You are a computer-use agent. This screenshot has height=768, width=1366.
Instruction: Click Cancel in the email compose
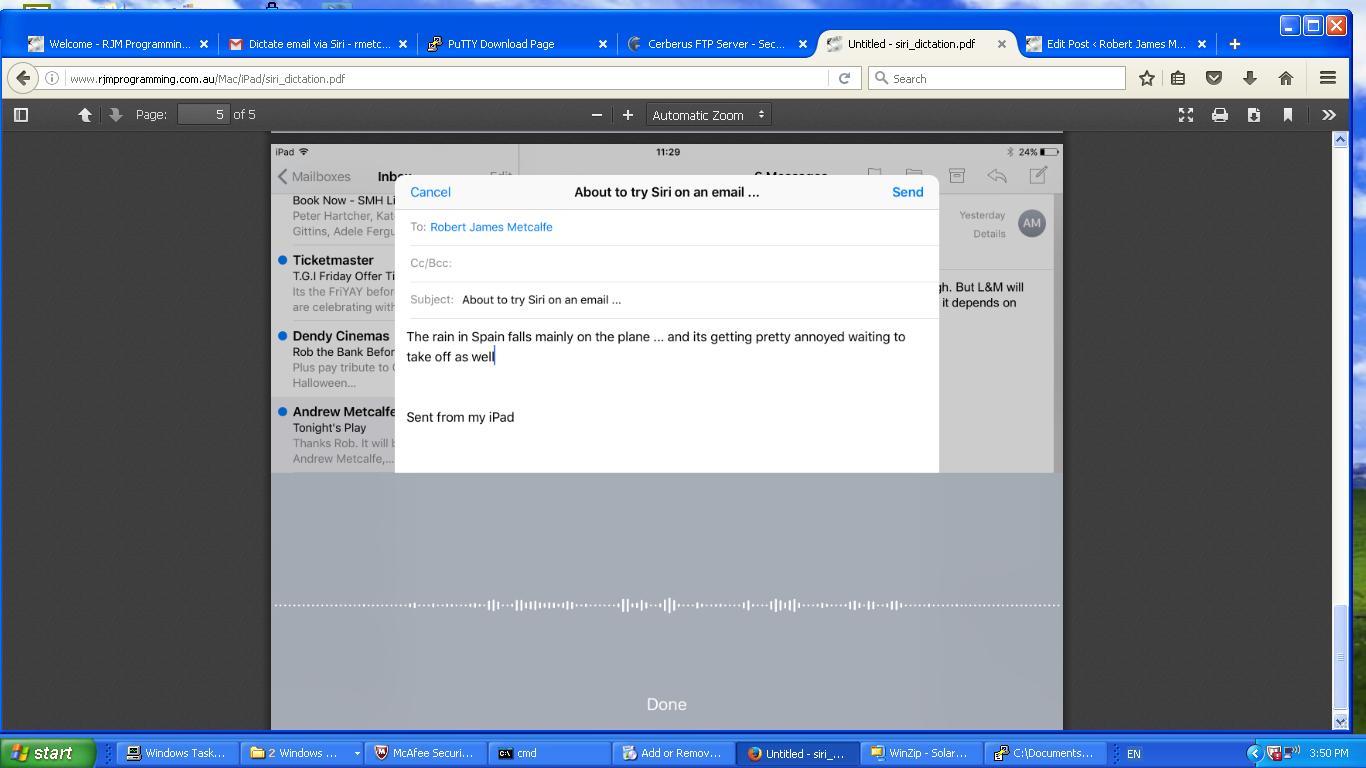(x=430, y=192)
